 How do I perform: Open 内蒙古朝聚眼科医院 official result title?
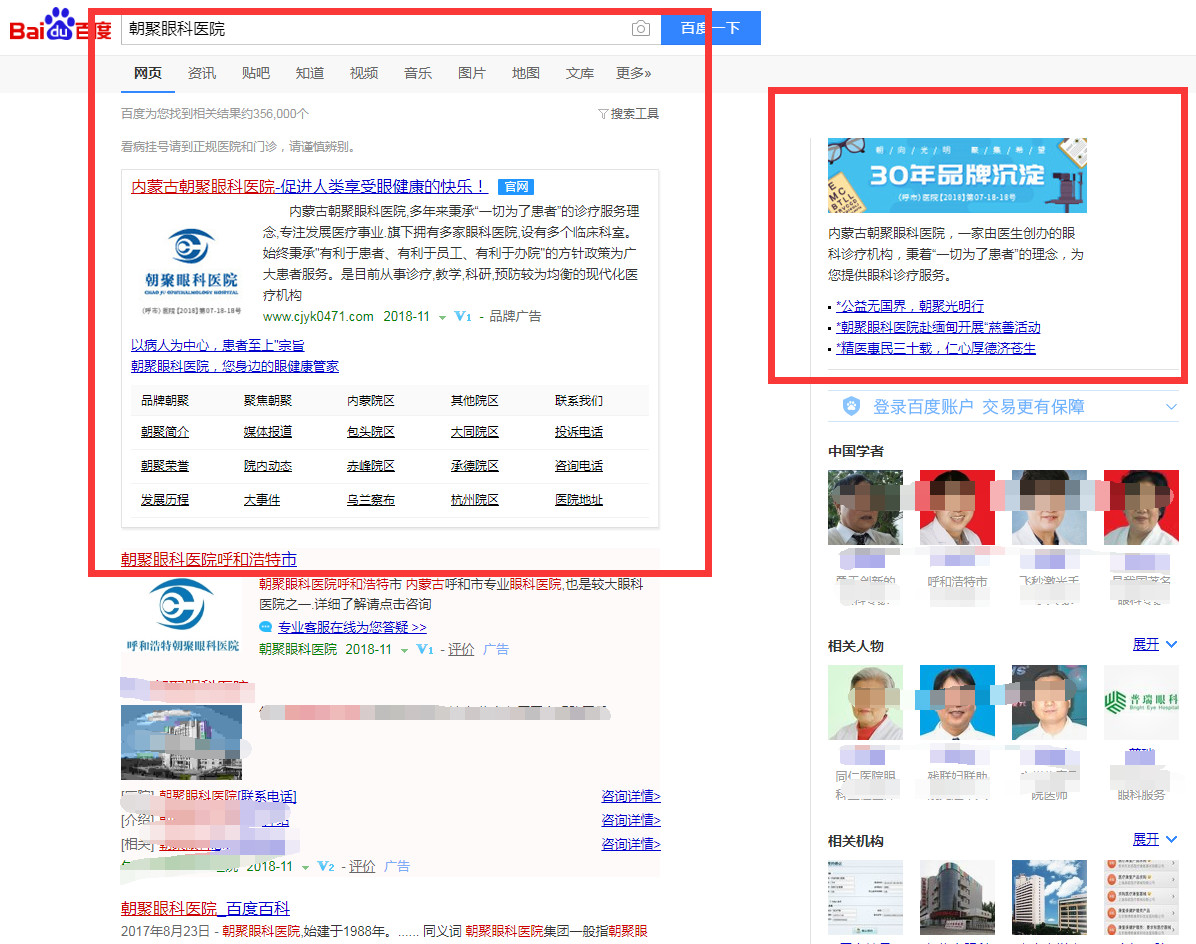[x=310, y=187]
